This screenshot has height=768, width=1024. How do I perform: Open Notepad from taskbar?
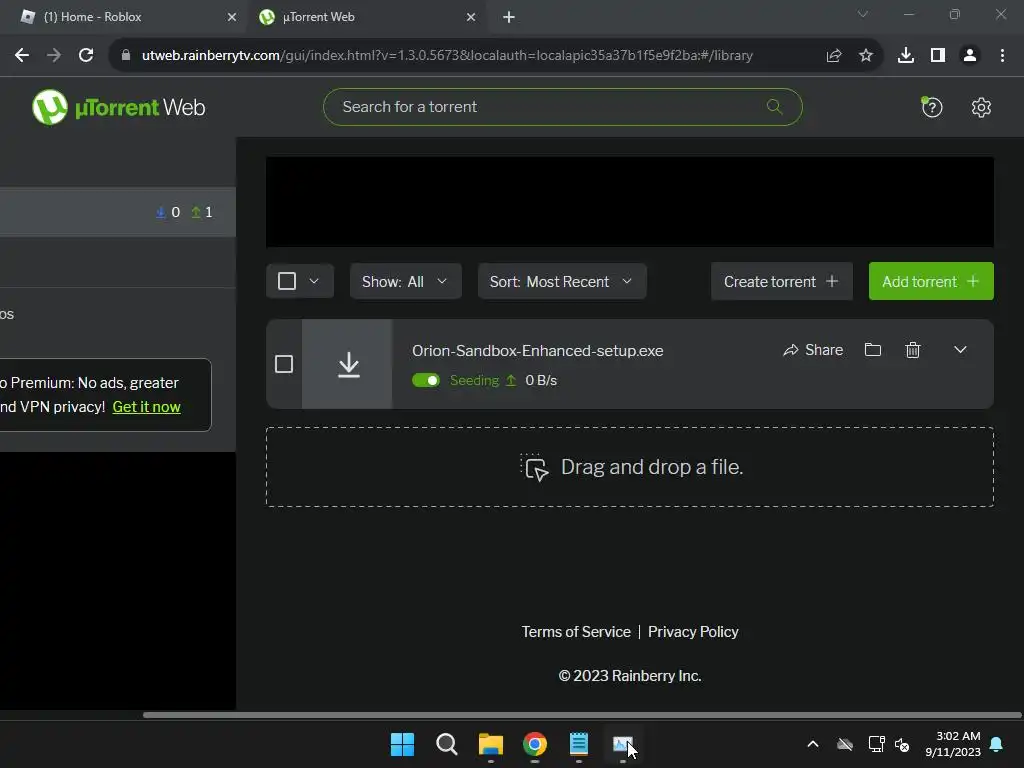click(x=579, y=744)
